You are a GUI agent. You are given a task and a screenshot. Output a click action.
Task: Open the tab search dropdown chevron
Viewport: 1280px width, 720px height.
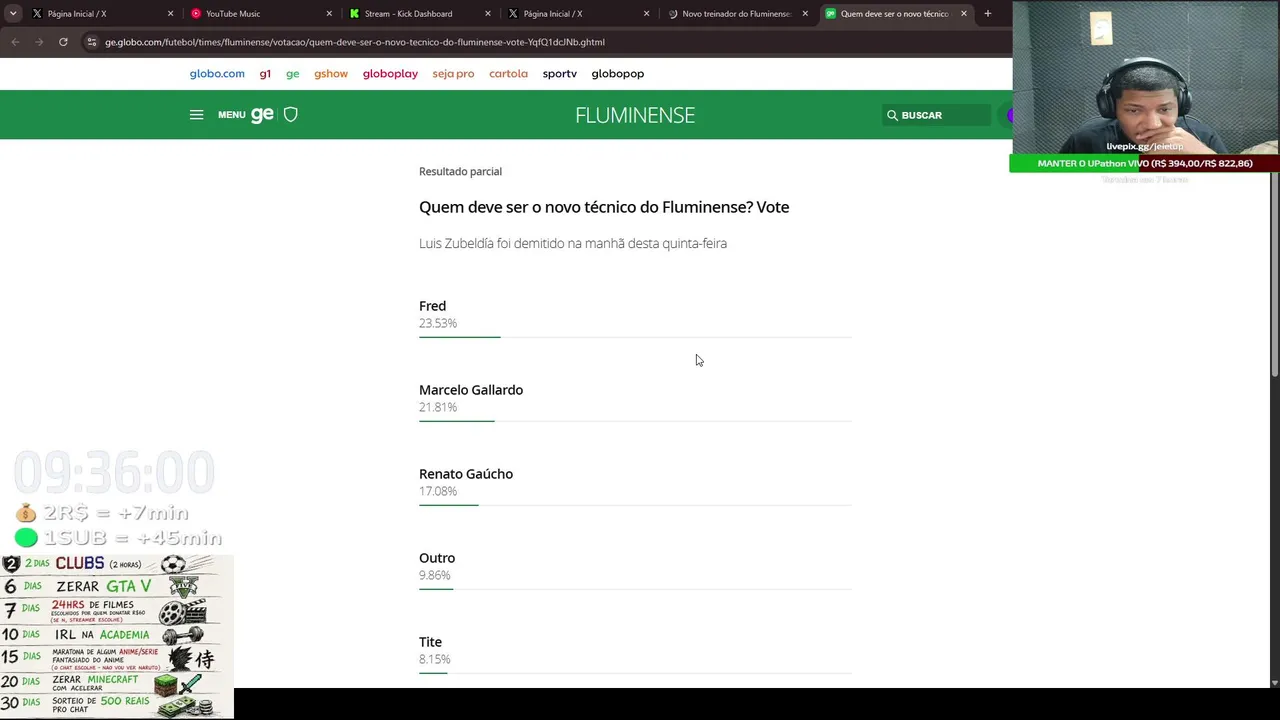click(x=13, y=14)
